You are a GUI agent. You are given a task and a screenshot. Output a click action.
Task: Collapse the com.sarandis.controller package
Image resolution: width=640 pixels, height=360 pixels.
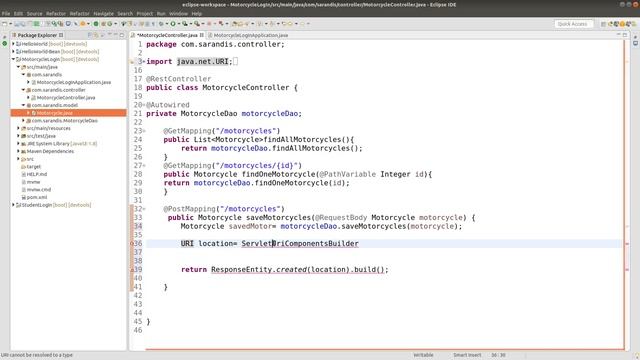click(x=23, y=90)
